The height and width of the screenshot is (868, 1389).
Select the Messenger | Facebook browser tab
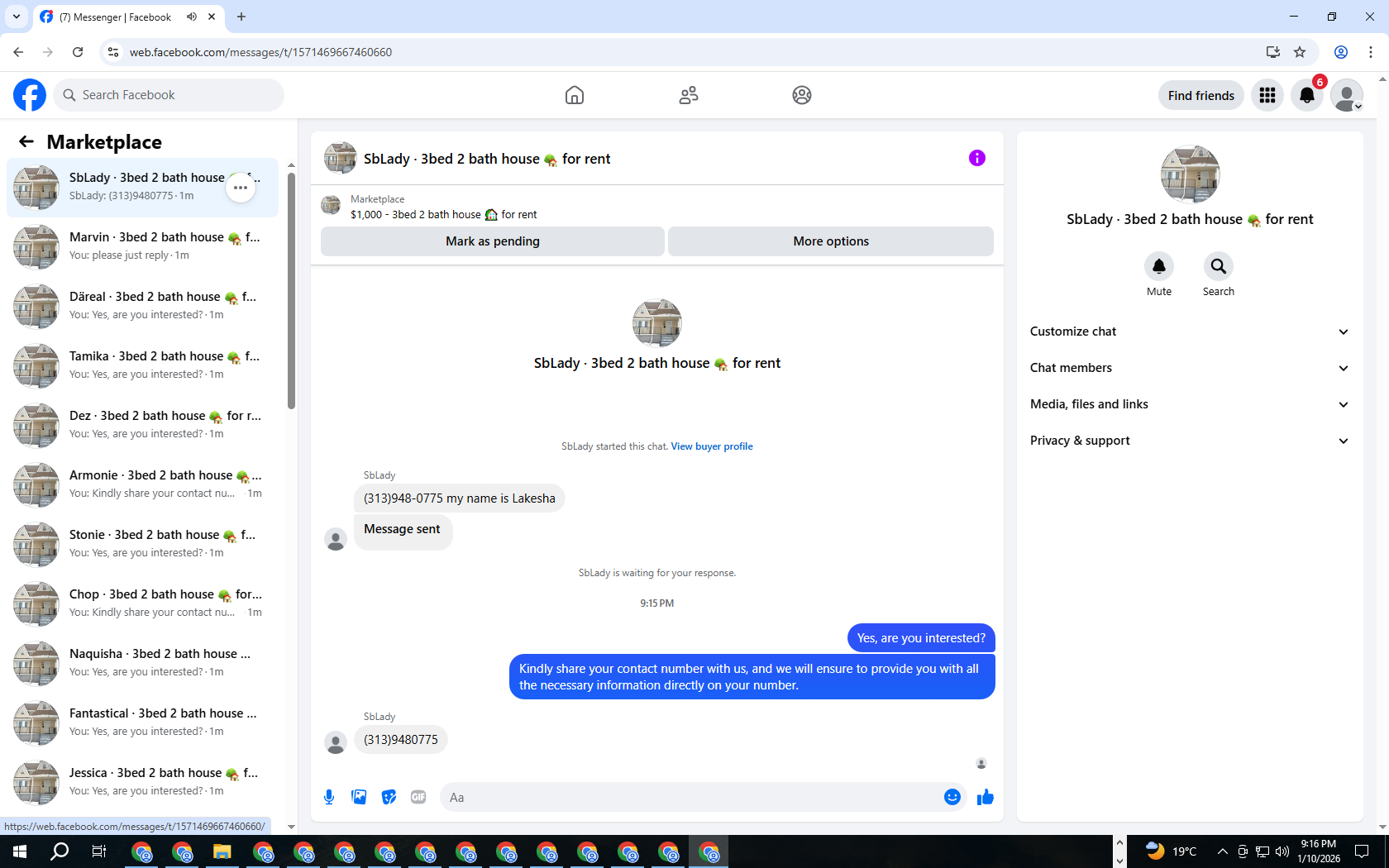(128, 17)
